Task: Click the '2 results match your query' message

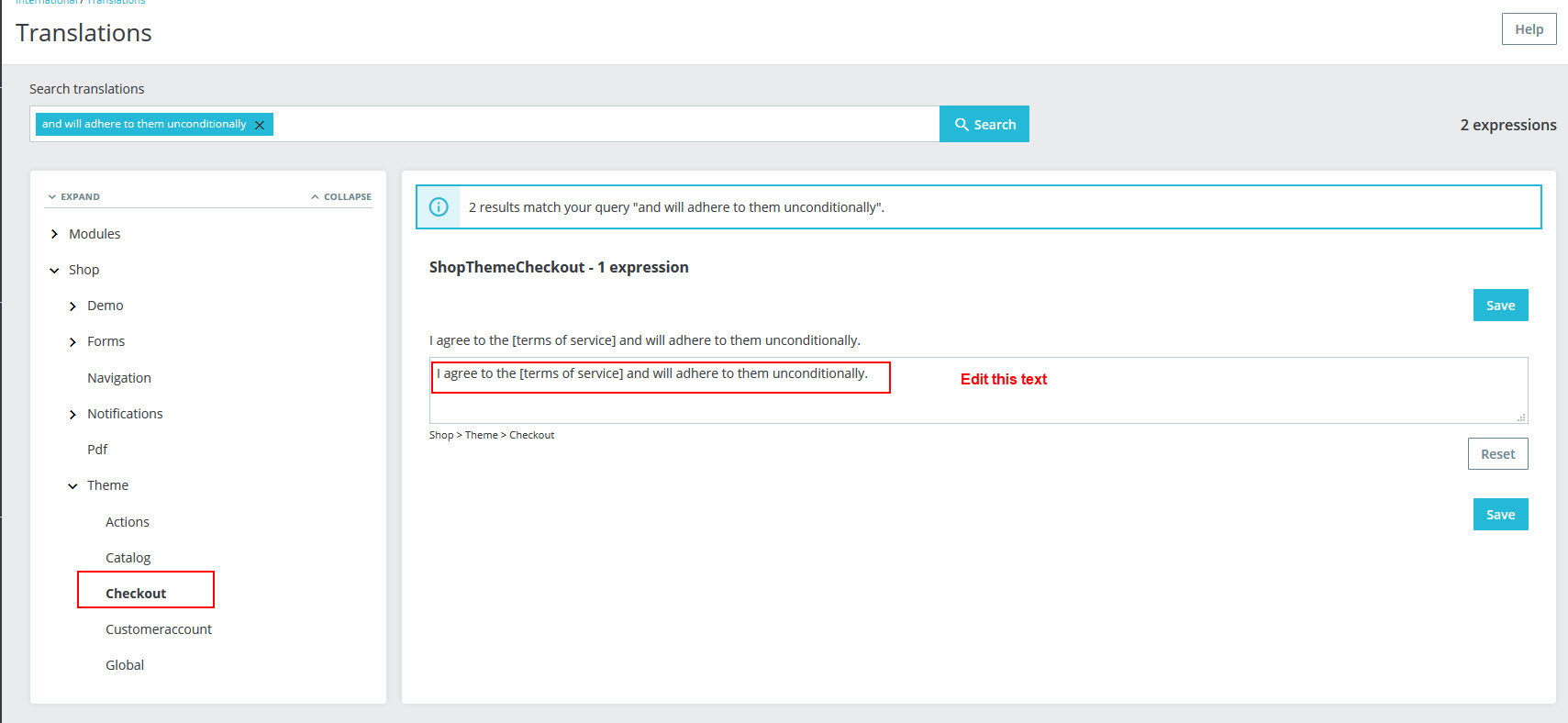Action: pos(676,207)
